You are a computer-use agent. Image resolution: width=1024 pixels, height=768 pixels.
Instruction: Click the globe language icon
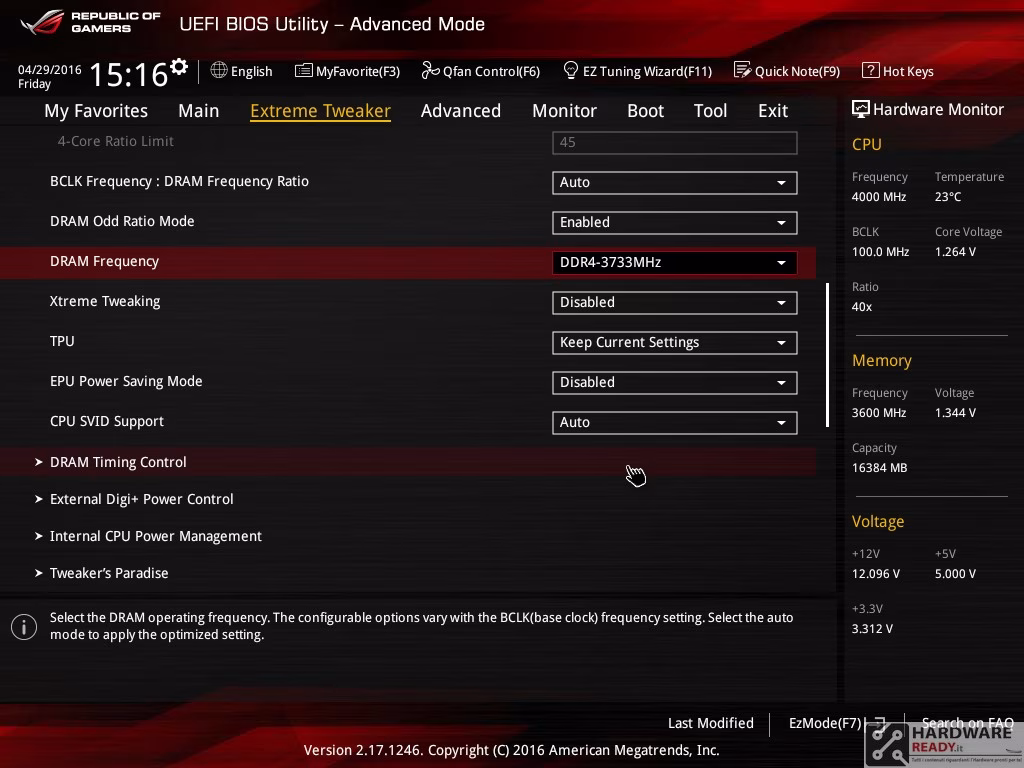point(219,70)
